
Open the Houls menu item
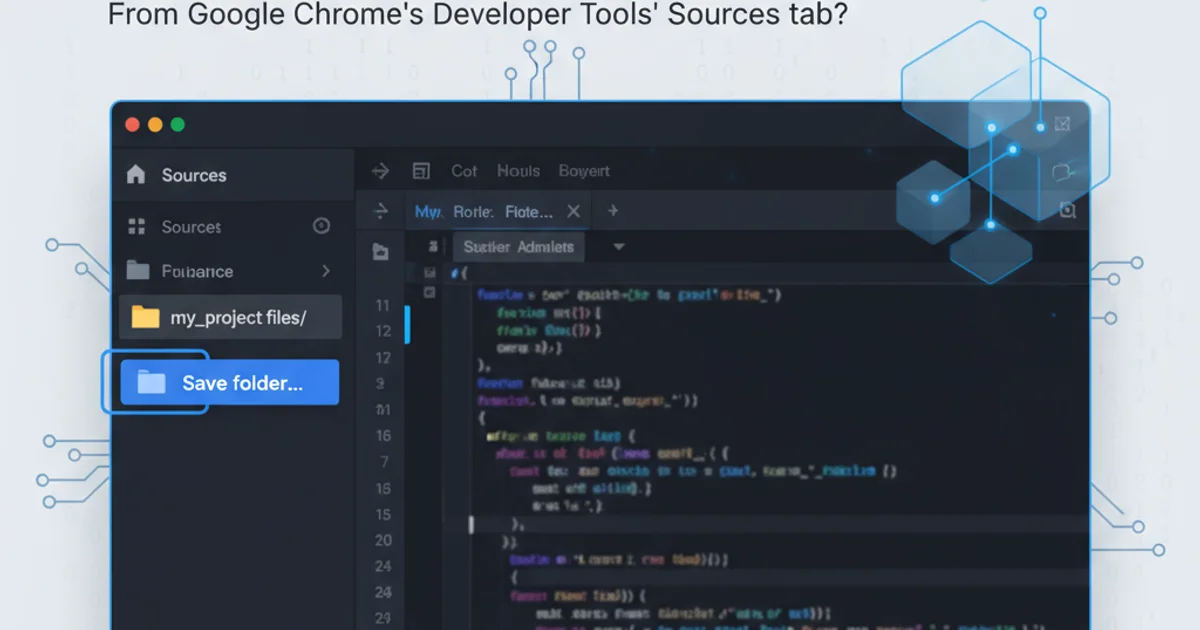coord(518,171)
